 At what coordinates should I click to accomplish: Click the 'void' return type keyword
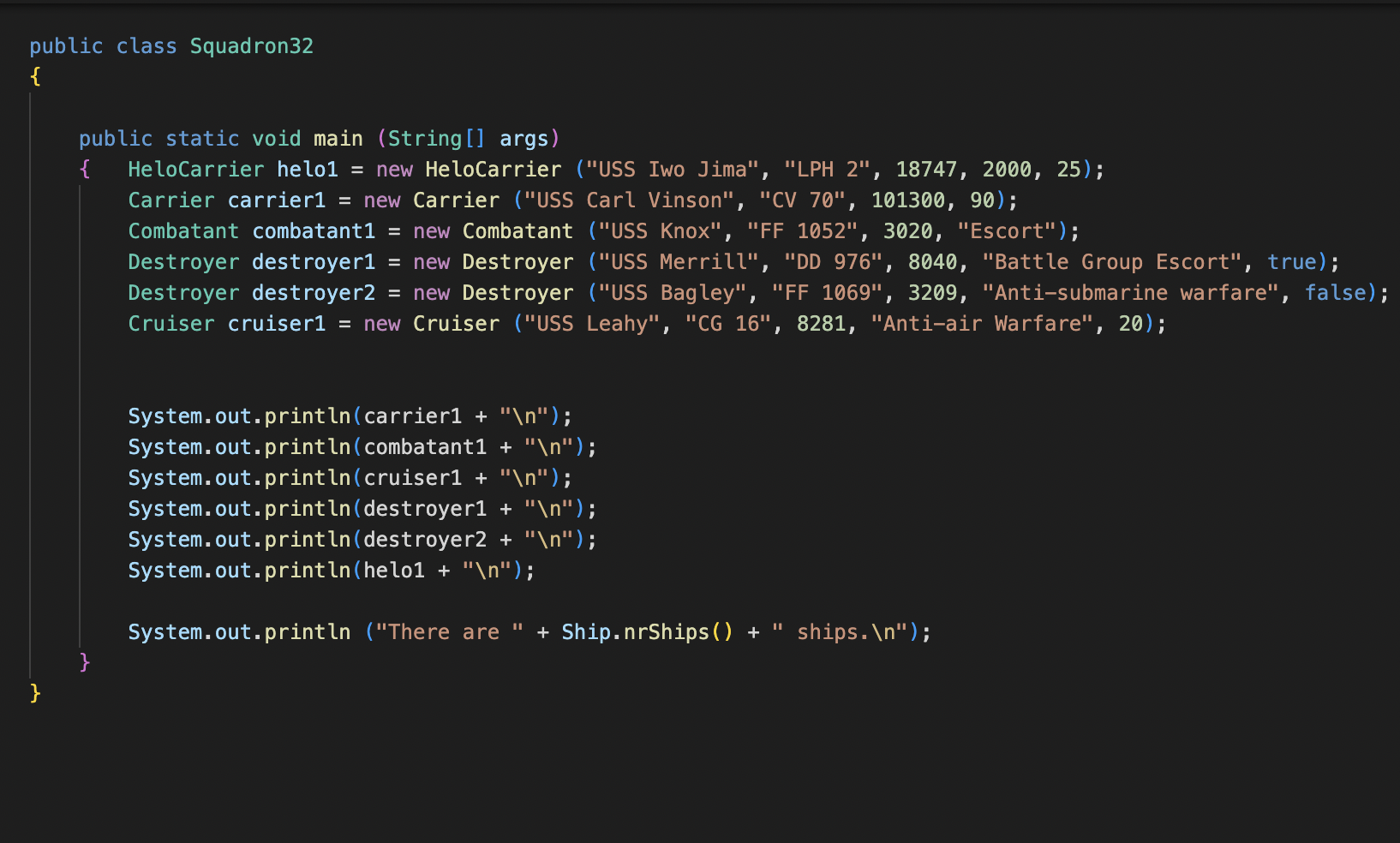coord(277,139)
